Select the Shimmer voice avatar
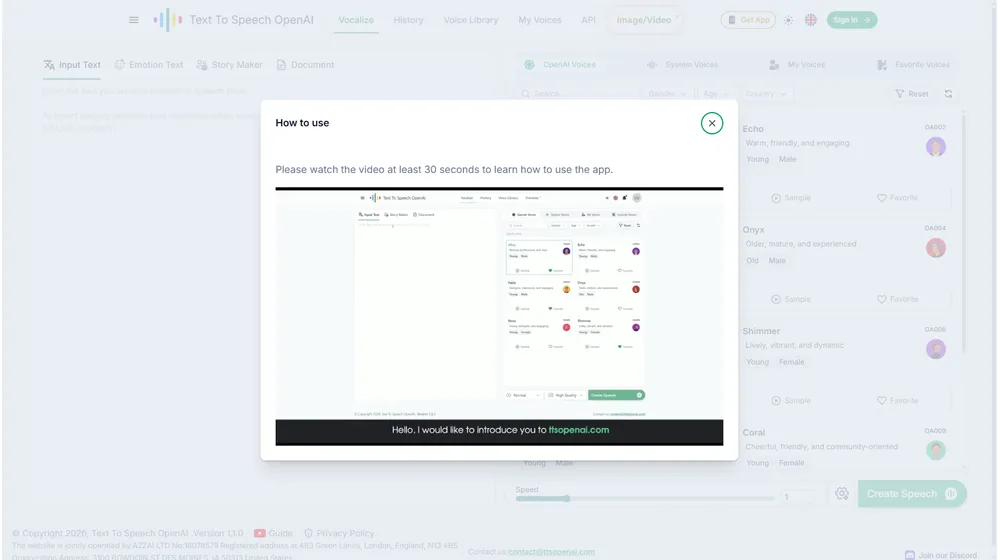 [936, 349]
